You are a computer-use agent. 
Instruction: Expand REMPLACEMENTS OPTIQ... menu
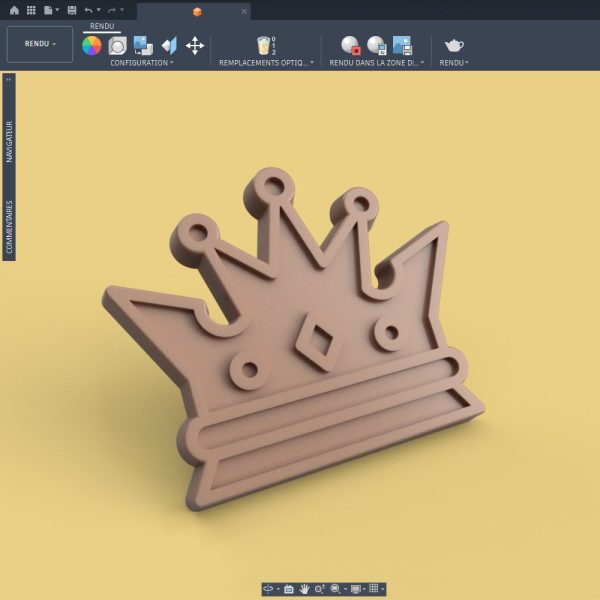266,63
